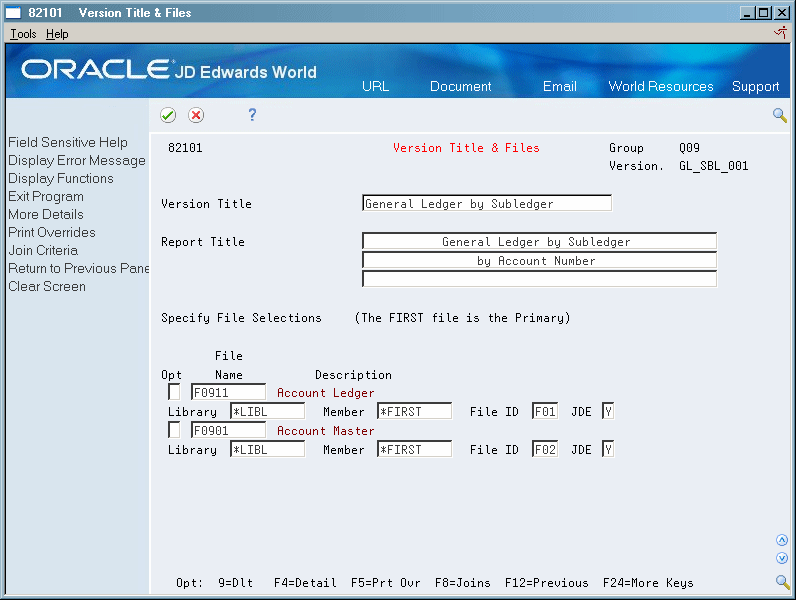Open Print Overrides from sidebar
Viewport: 796px width, 600px height.
[x=52, y=232]
